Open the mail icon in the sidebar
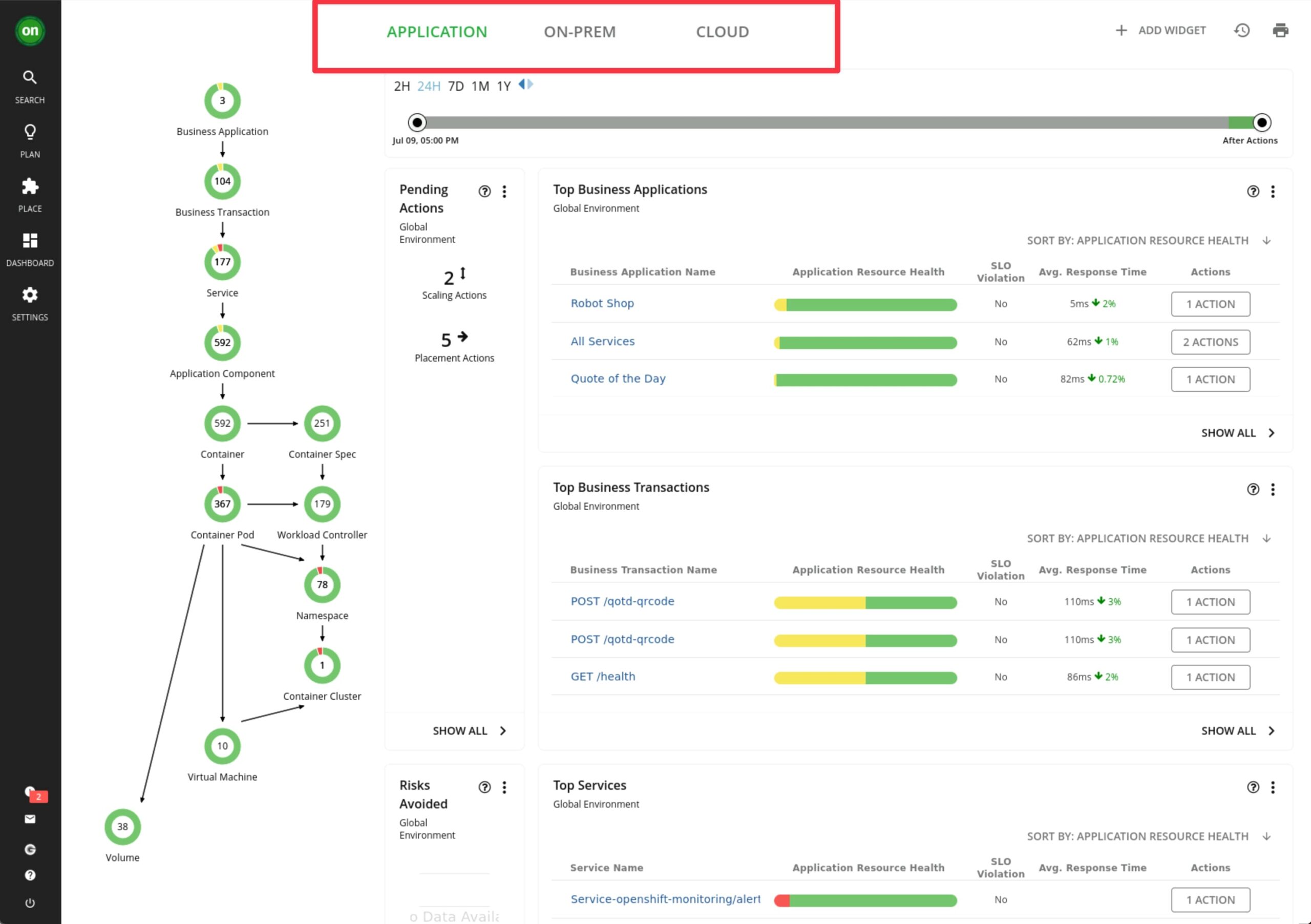This screenshot has width=1311, height=924. pyautogui.click(x=30, y=819)
